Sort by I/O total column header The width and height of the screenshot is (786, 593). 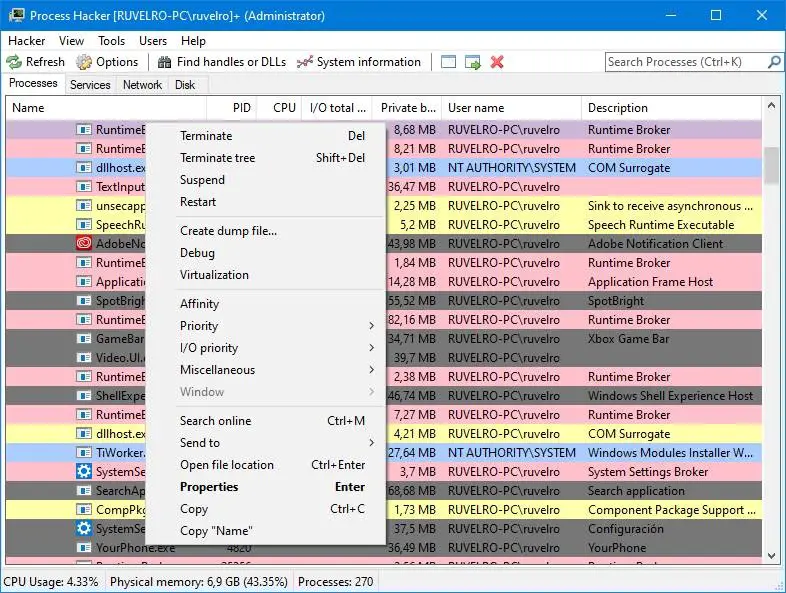pyautogui.click(x=337, y=108)
